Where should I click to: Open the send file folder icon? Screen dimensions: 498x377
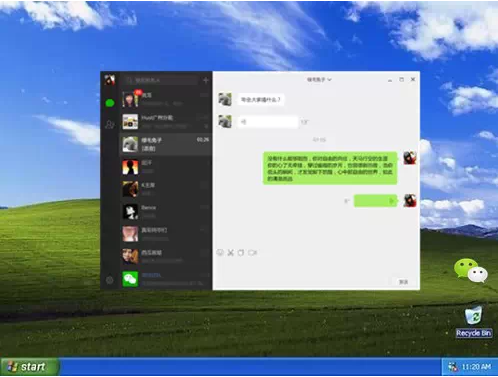click(241, 253)
